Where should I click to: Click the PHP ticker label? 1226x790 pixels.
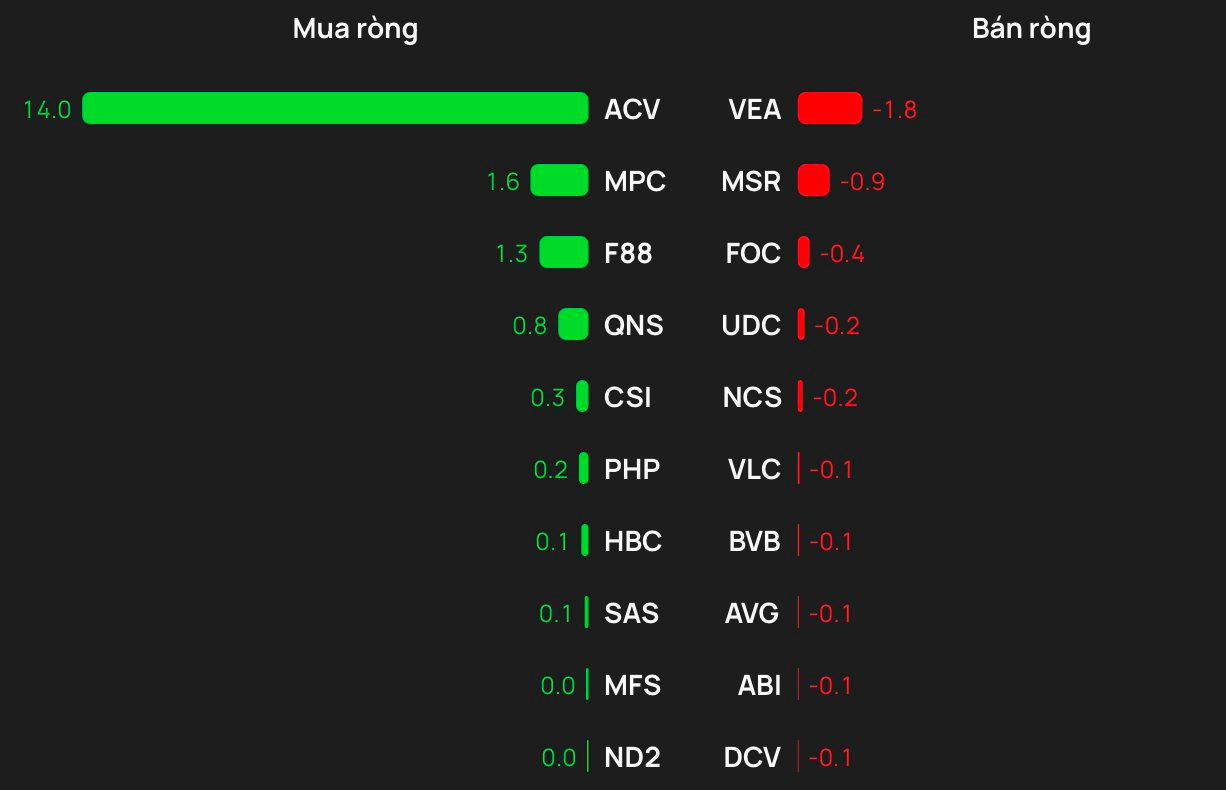point(632,470)
